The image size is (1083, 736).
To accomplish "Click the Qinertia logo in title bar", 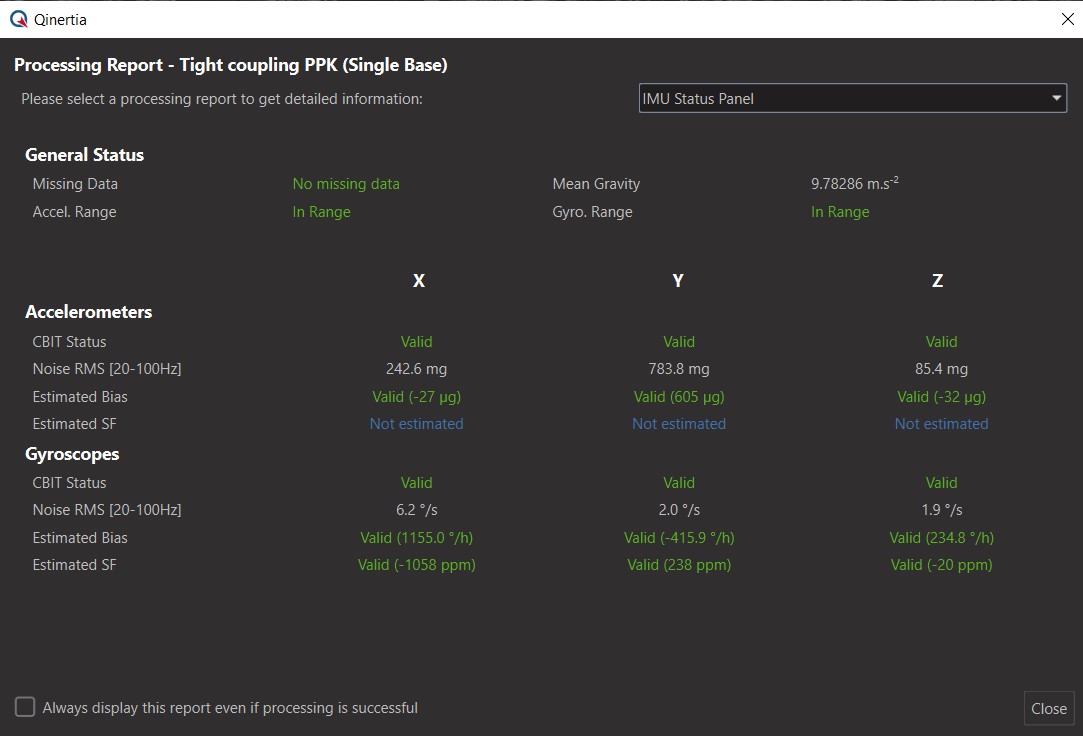I will tap(18, 19).
